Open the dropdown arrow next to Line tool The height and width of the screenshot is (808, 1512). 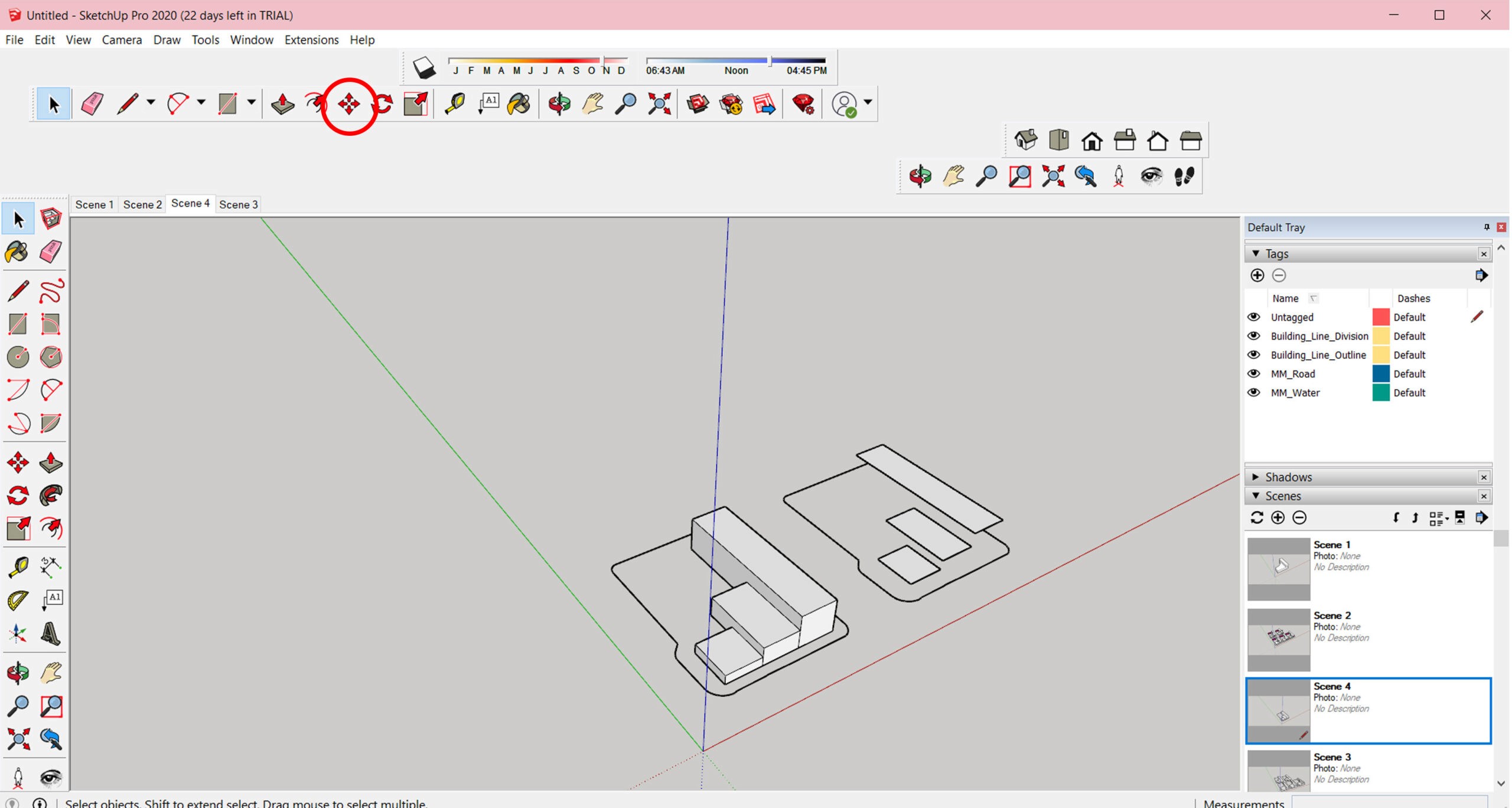(x=151, y=103)
